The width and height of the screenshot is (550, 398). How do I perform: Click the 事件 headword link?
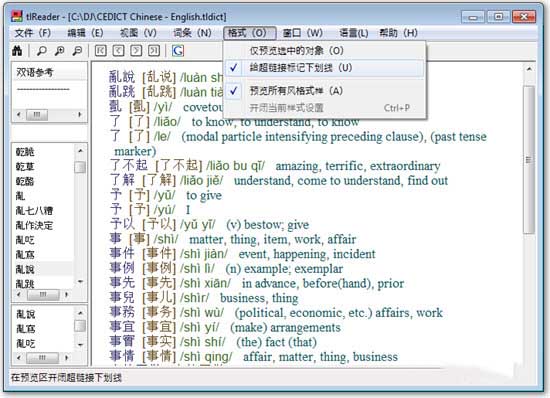tap(122, 254)
